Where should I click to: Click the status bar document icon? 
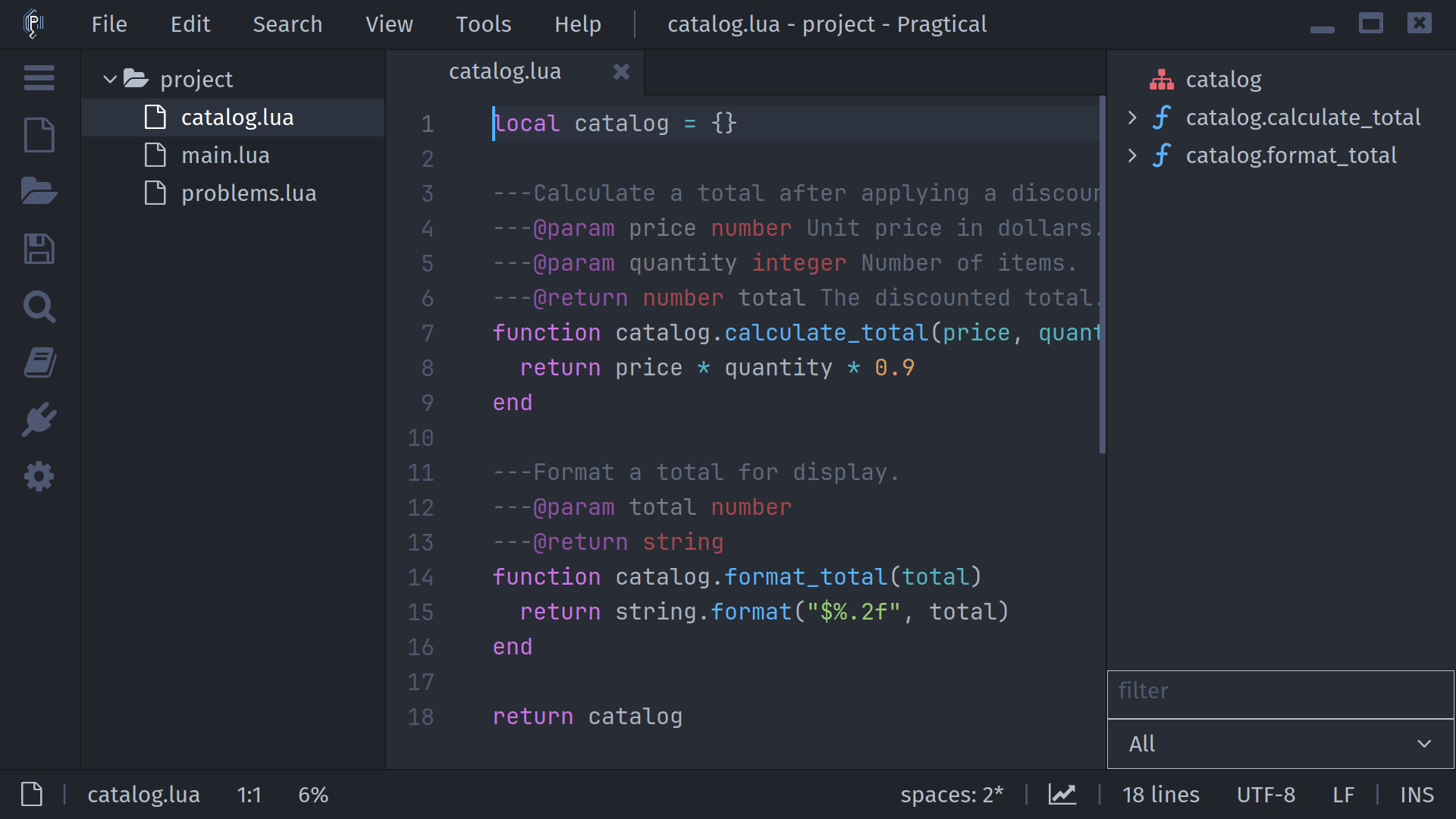click(x=32, y=794)
